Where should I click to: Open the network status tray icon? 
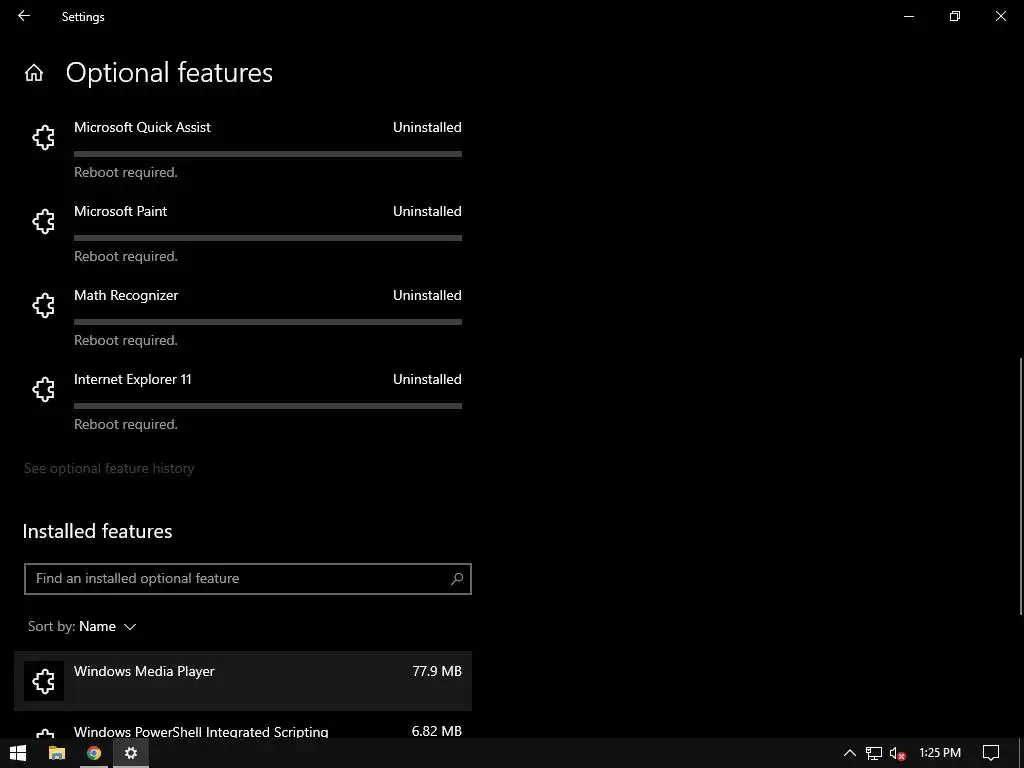(x=874, y=754)
